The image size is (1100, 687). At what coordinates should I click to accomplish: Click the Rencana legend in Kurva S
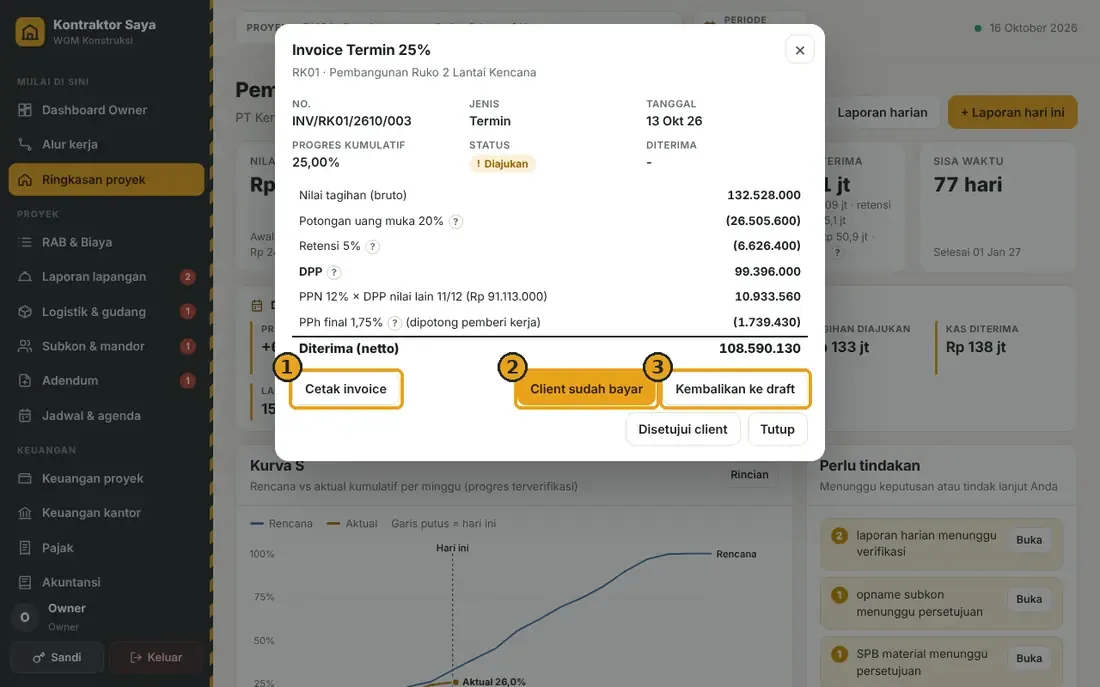(281, 523)
